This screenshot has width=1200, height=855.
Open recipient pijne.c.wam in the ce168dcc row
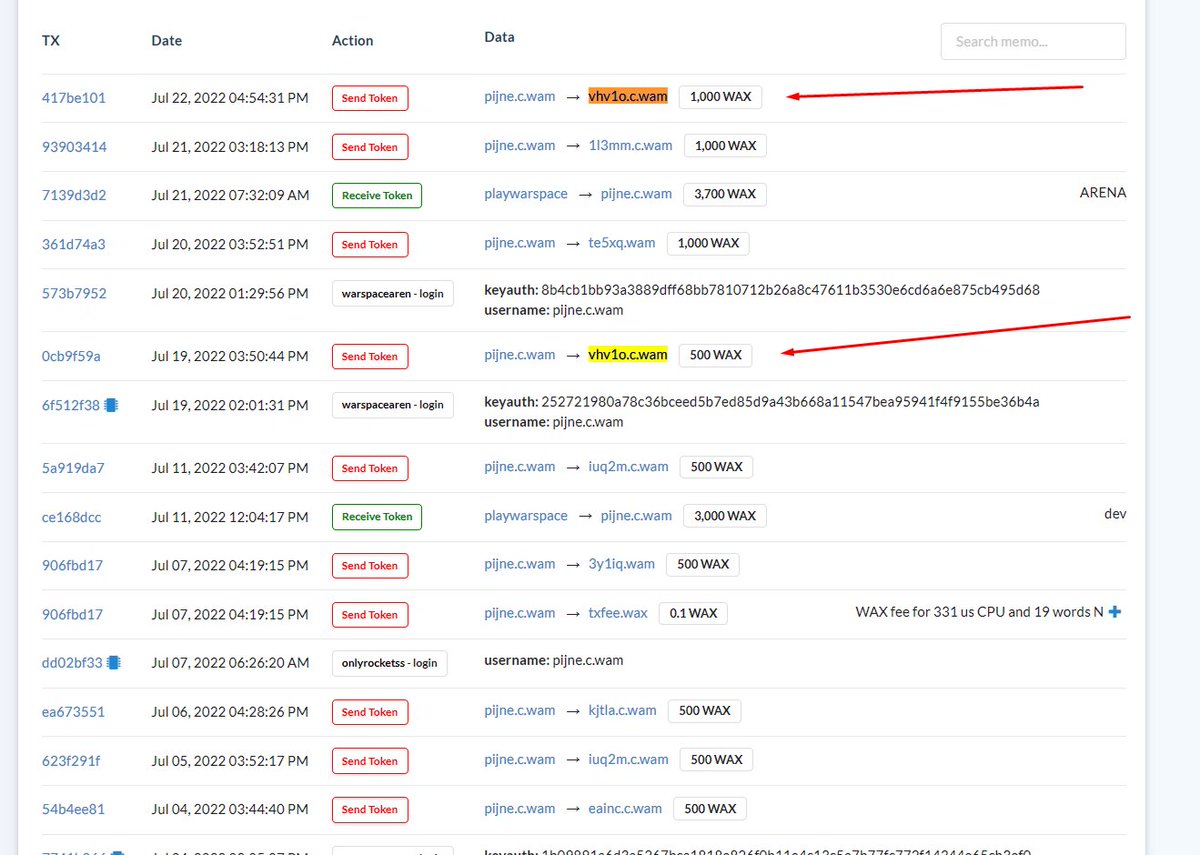click(636, 515)
